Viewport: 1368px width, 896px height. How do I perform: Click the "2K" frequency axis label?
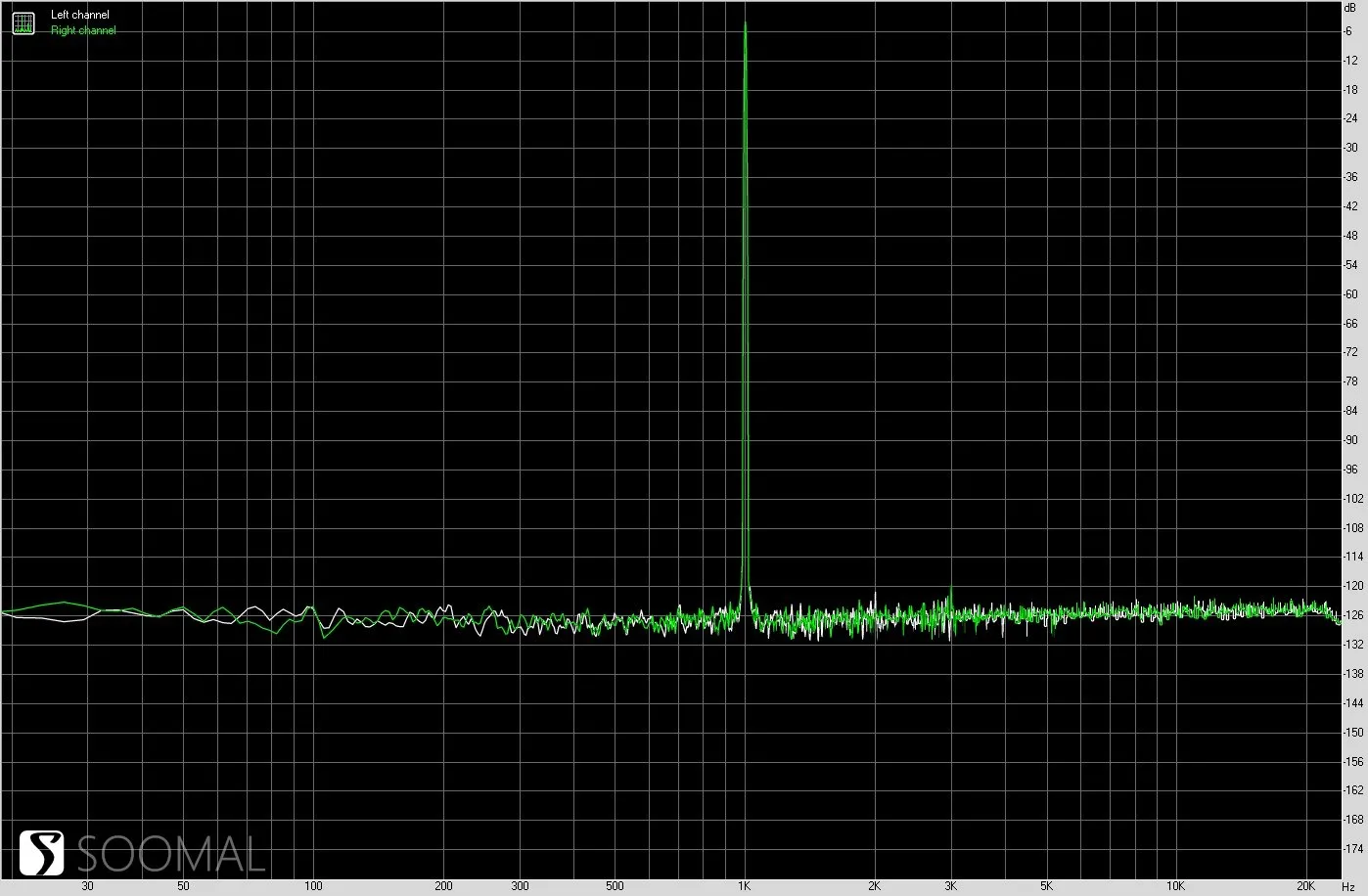pos(874,886)
